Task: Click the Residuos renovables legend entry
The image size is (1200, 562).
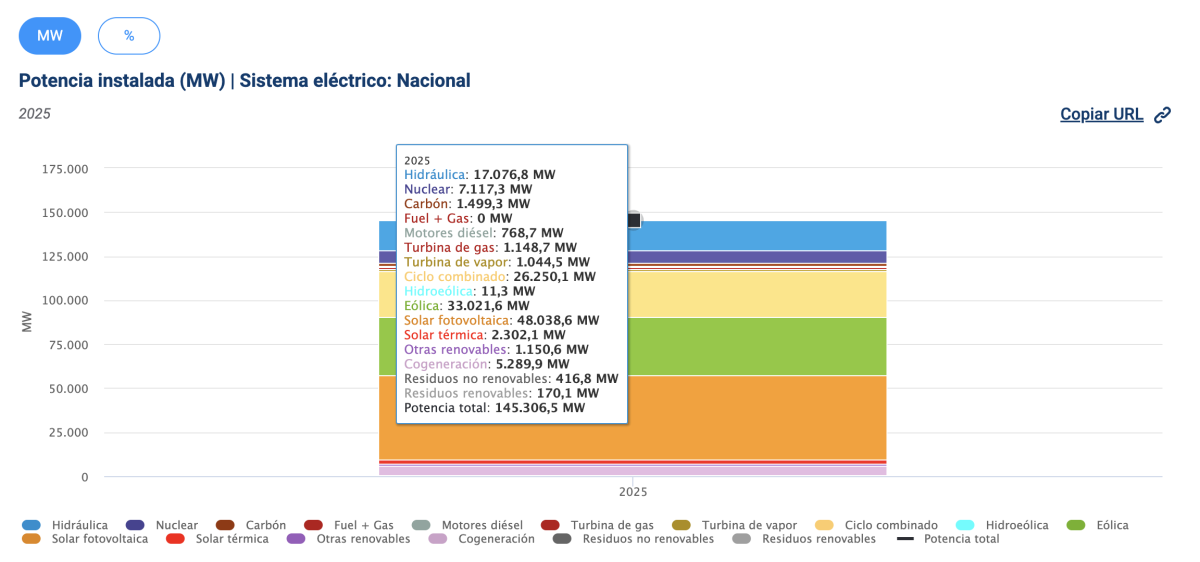Action: pyautogui.click(x=806, y=539)
